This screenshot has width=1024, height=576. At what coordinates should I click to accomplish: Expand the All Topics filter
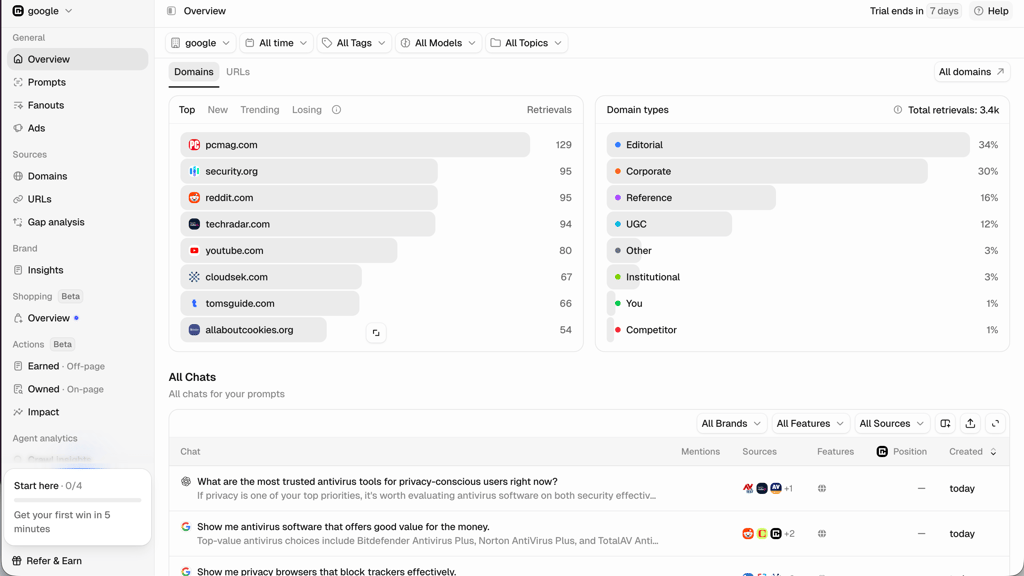(526, 43)
